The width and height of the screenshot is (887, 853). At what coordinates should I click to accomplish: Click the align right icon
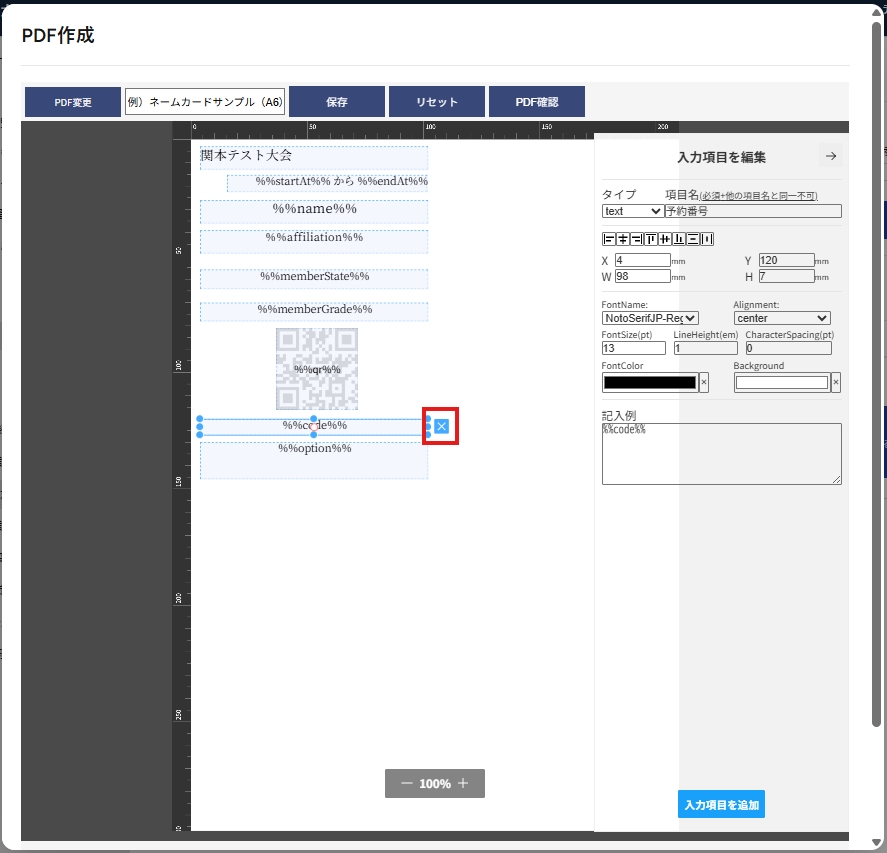[x=636, y=239]
